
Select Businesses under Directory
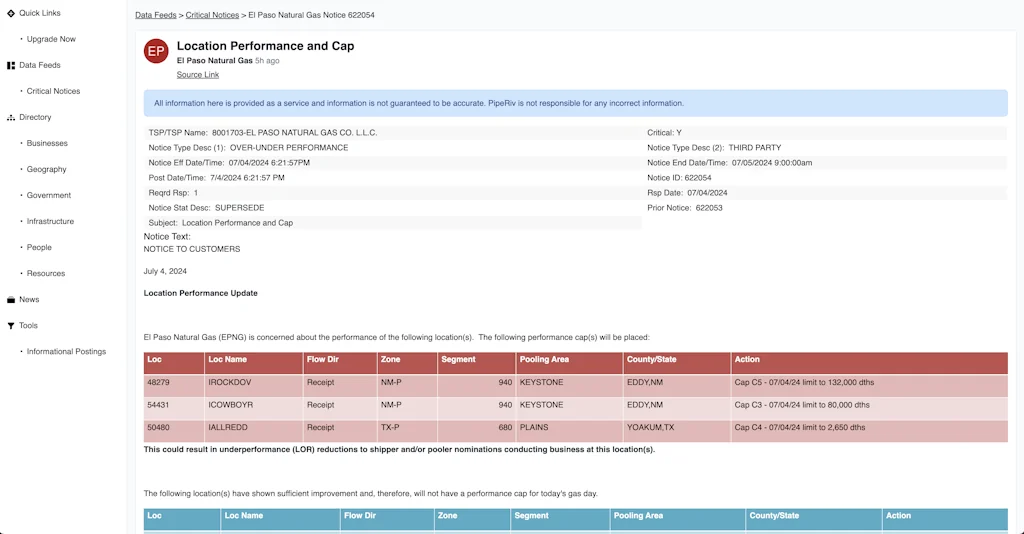pos(47,143)
